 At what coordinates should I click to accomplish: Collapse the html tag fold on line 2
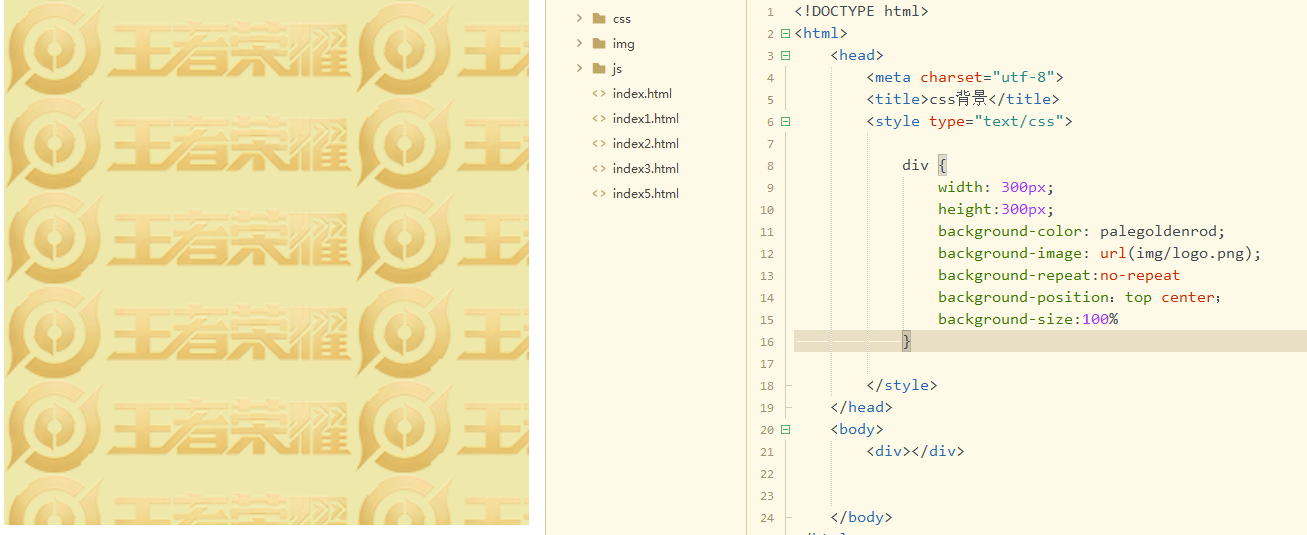point(785,33)
